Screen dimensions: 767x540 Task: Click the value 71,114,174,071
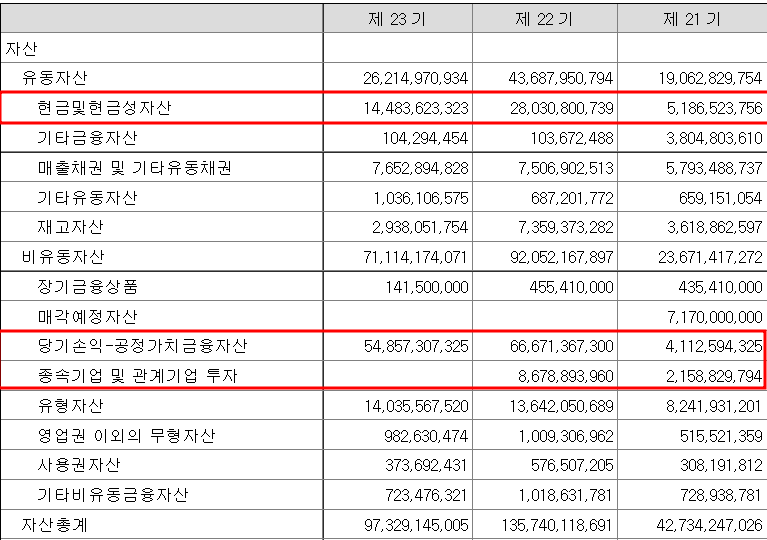415,257
